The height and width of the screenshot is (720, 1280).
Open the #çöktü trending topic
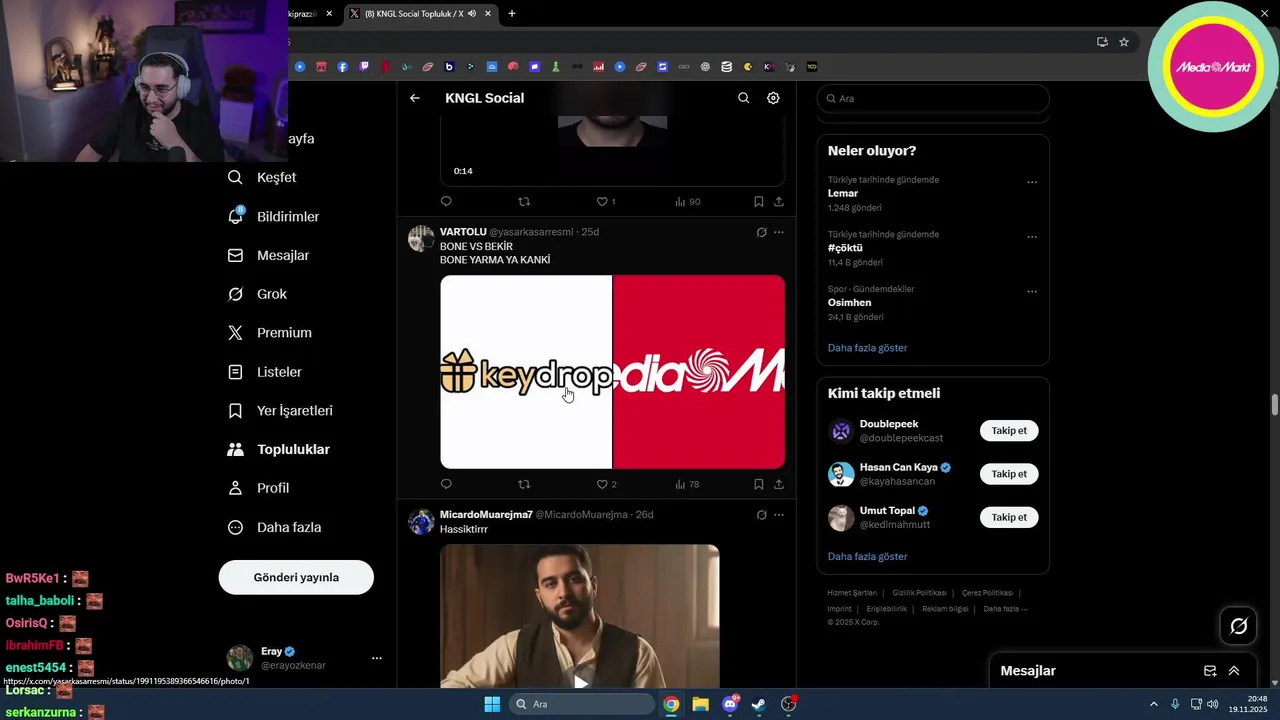click(845, 248)
